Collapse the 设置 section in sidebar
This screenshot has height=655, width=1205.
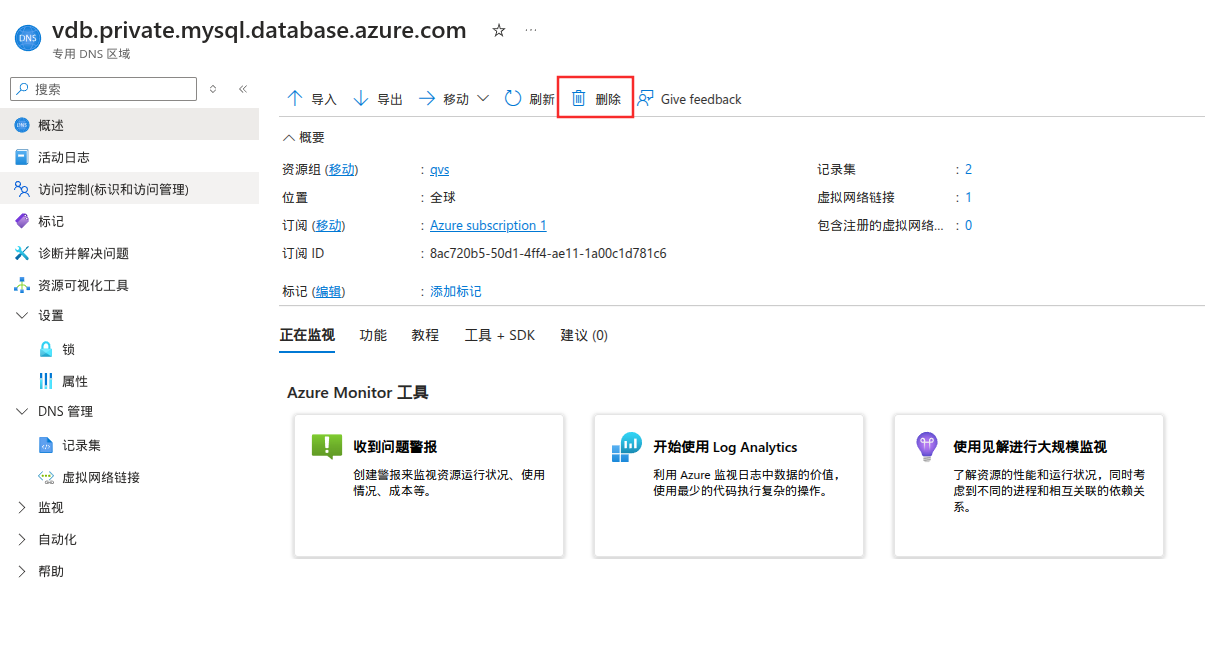(x=22, y=315)
